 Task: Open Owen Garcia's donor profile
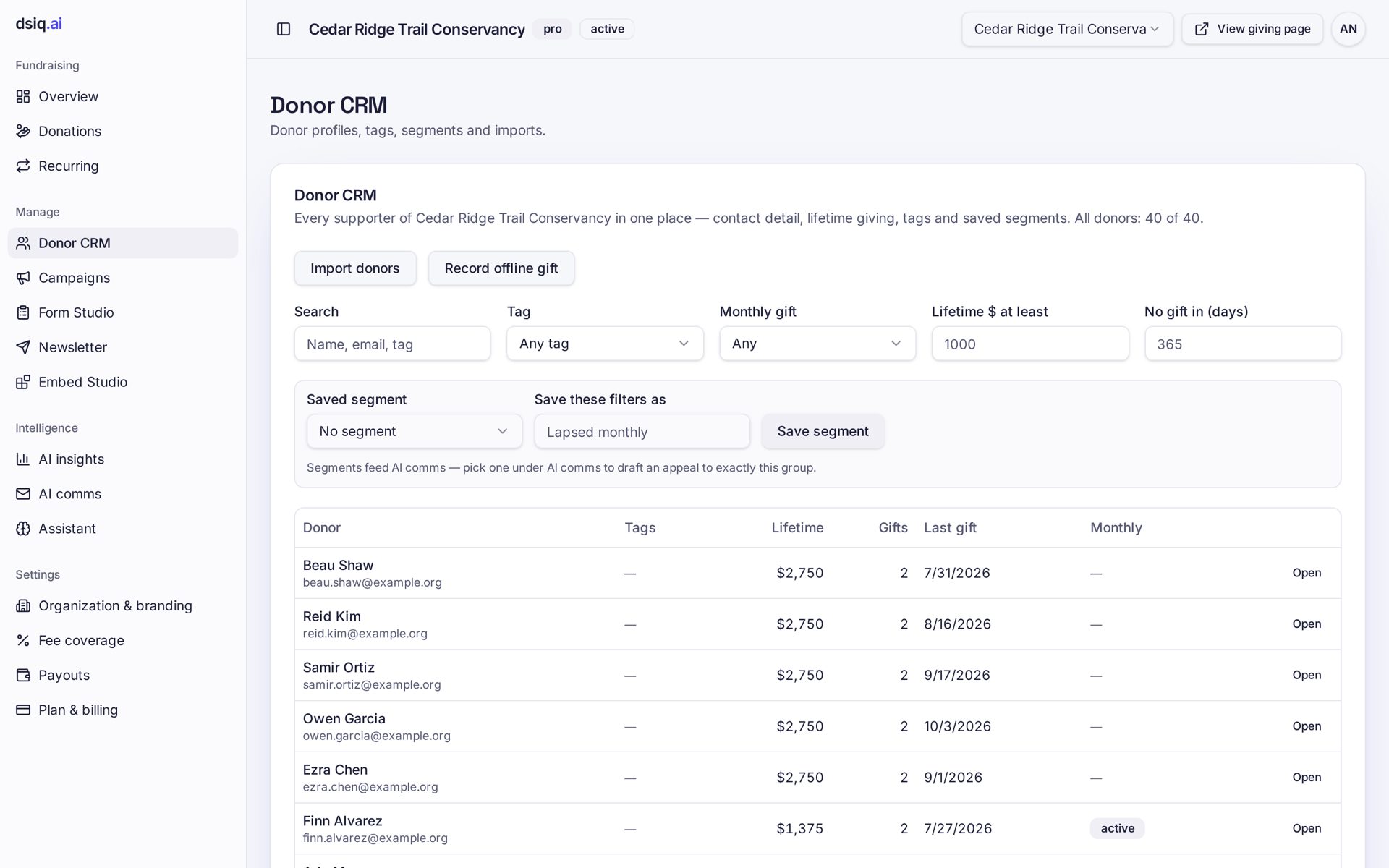point(1307,726)
